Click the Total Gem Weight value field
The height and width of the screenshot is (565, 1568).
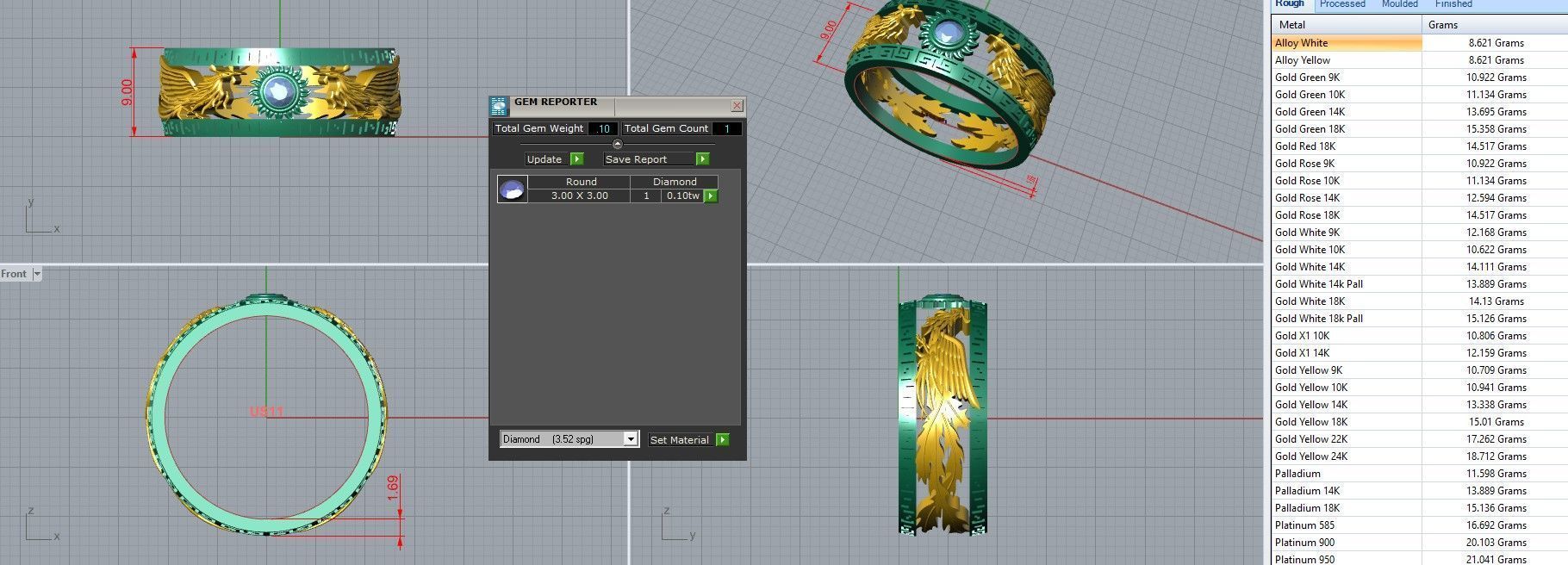tap(603, 128)
